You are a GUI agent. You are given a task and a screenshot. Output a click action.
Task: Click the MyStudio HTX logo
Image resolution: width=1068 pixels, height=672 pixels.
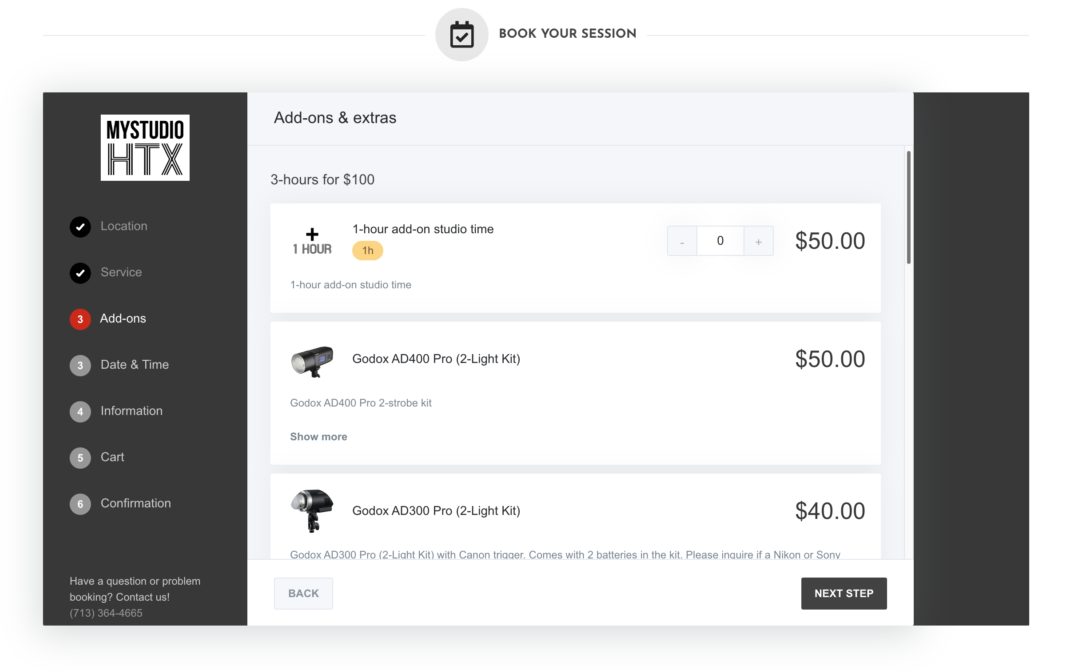click(x=145, y=148)
